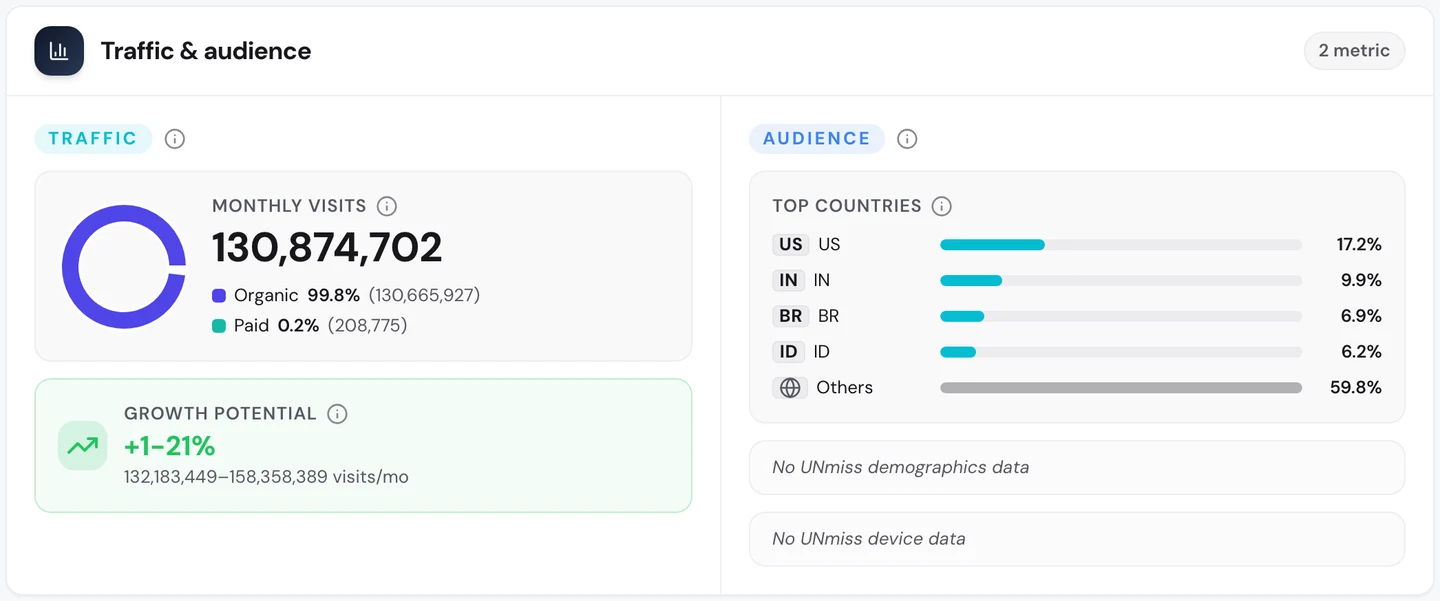Click the 2 metric badge

coord(1354,51)
